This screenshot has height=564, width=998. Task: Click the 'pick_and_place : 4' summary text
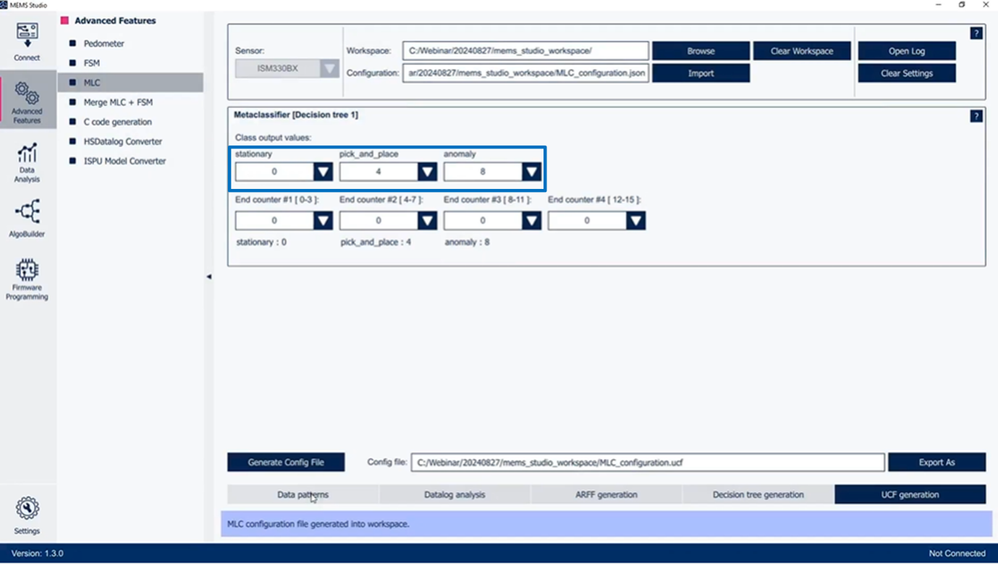pos(376,242)
